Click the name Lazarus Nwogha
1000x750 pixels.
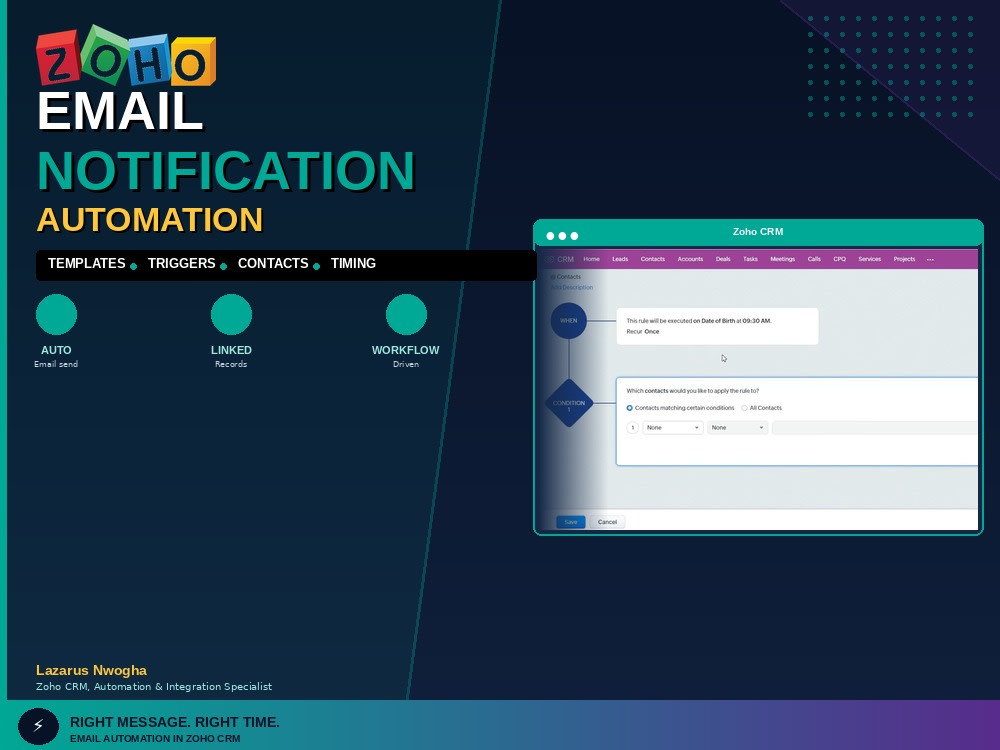point(91,670)
